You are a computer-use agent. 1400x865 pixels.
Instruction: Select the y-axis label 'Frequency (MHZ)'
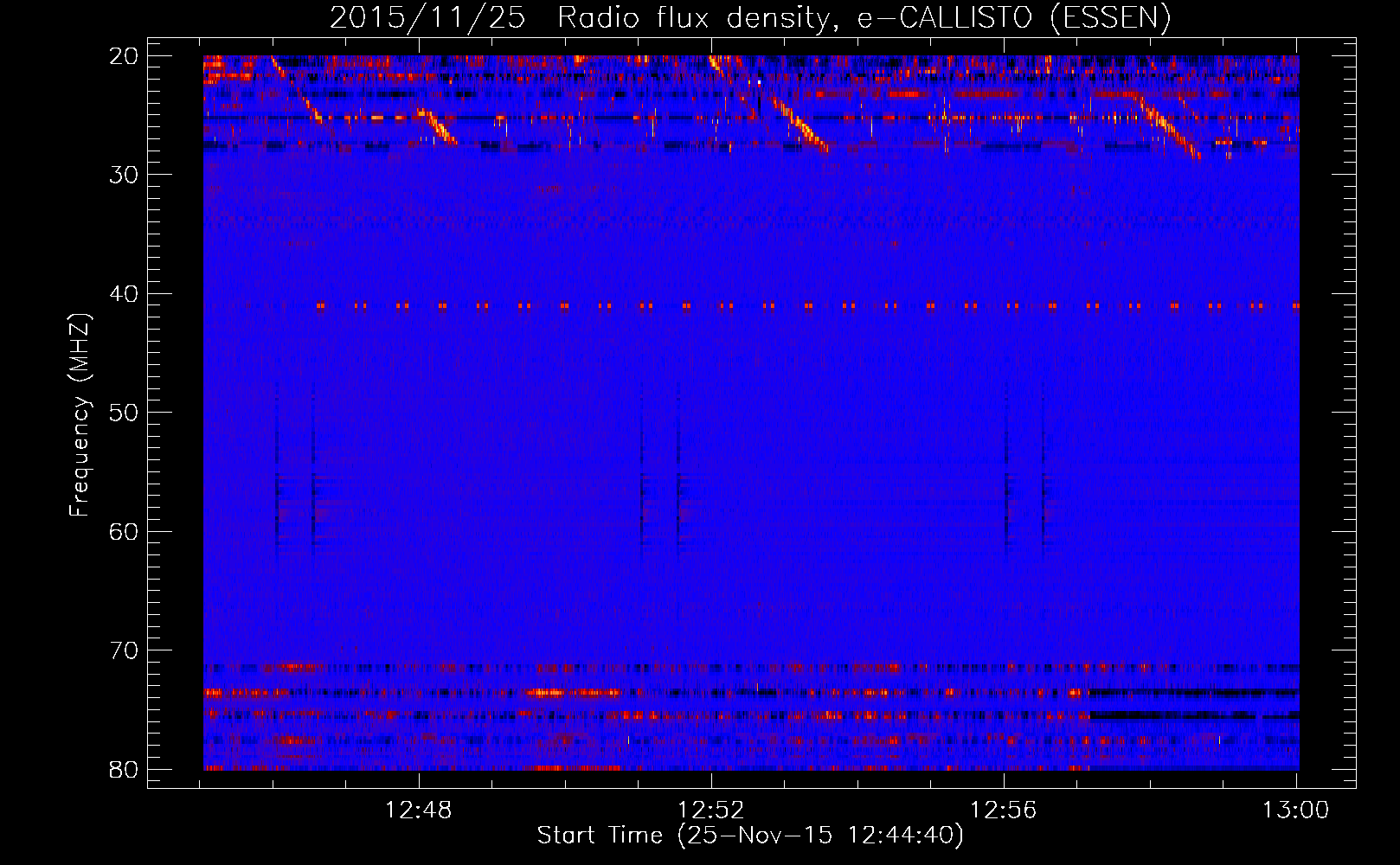click(80, 415)
